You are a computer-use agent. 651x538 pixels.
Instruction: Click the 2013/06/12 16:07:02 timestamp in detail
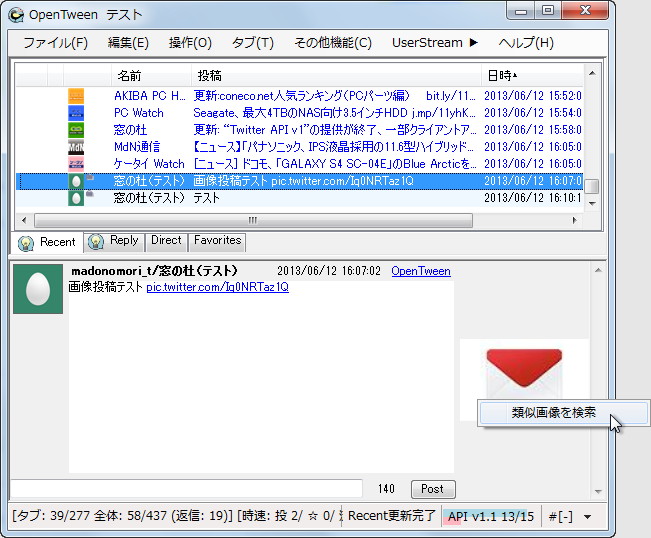point(329,271)
